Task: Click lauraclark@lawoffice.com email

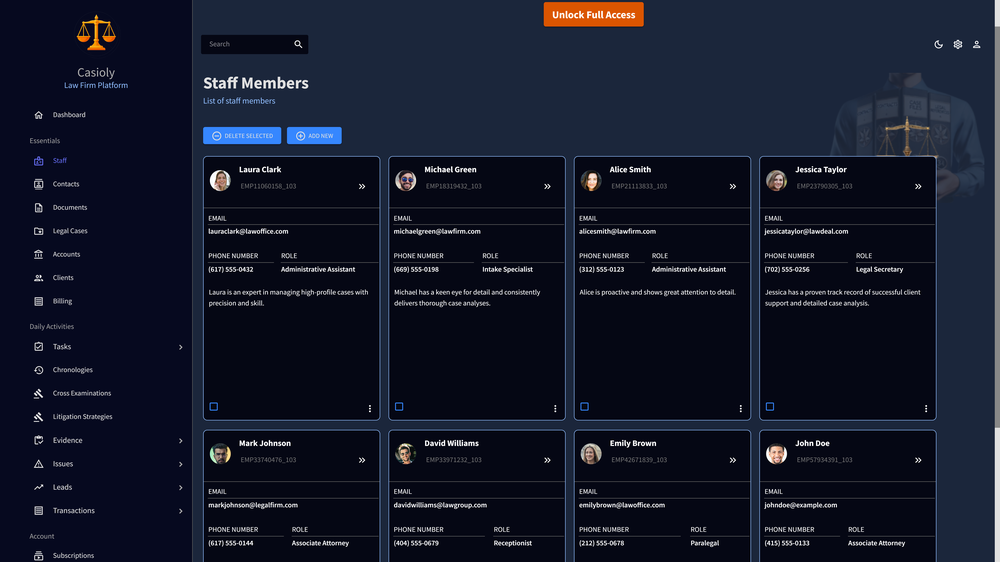Action: click(x=248, y=232)
